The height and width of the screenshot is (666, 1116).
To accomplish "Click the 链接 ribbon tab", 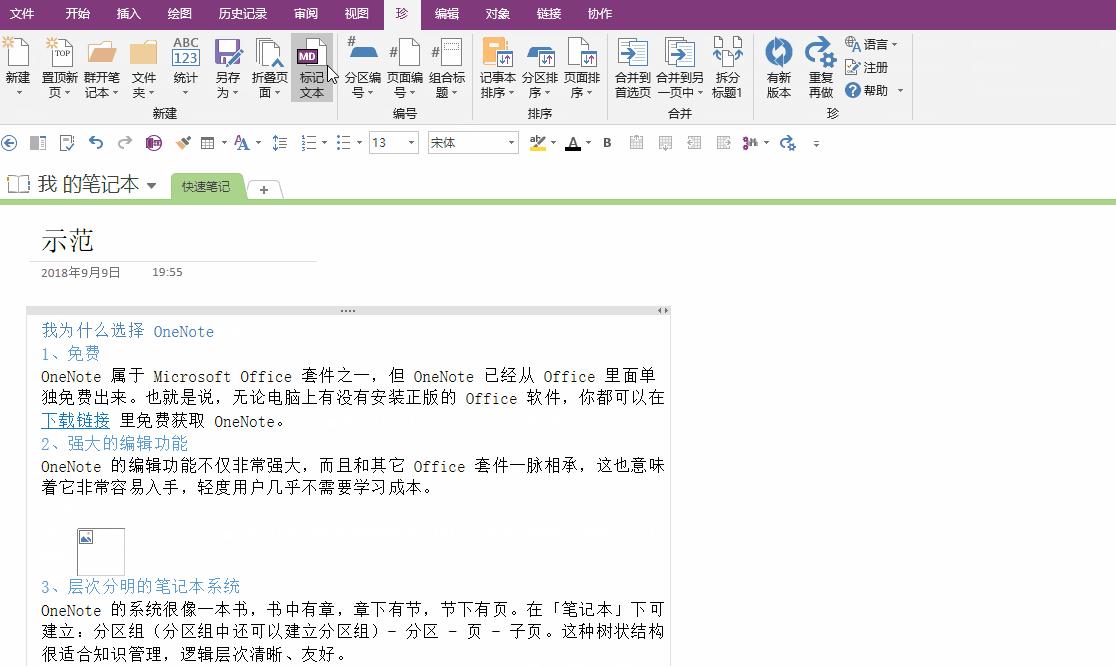I will pyautogui.click(x=549, y=14).
